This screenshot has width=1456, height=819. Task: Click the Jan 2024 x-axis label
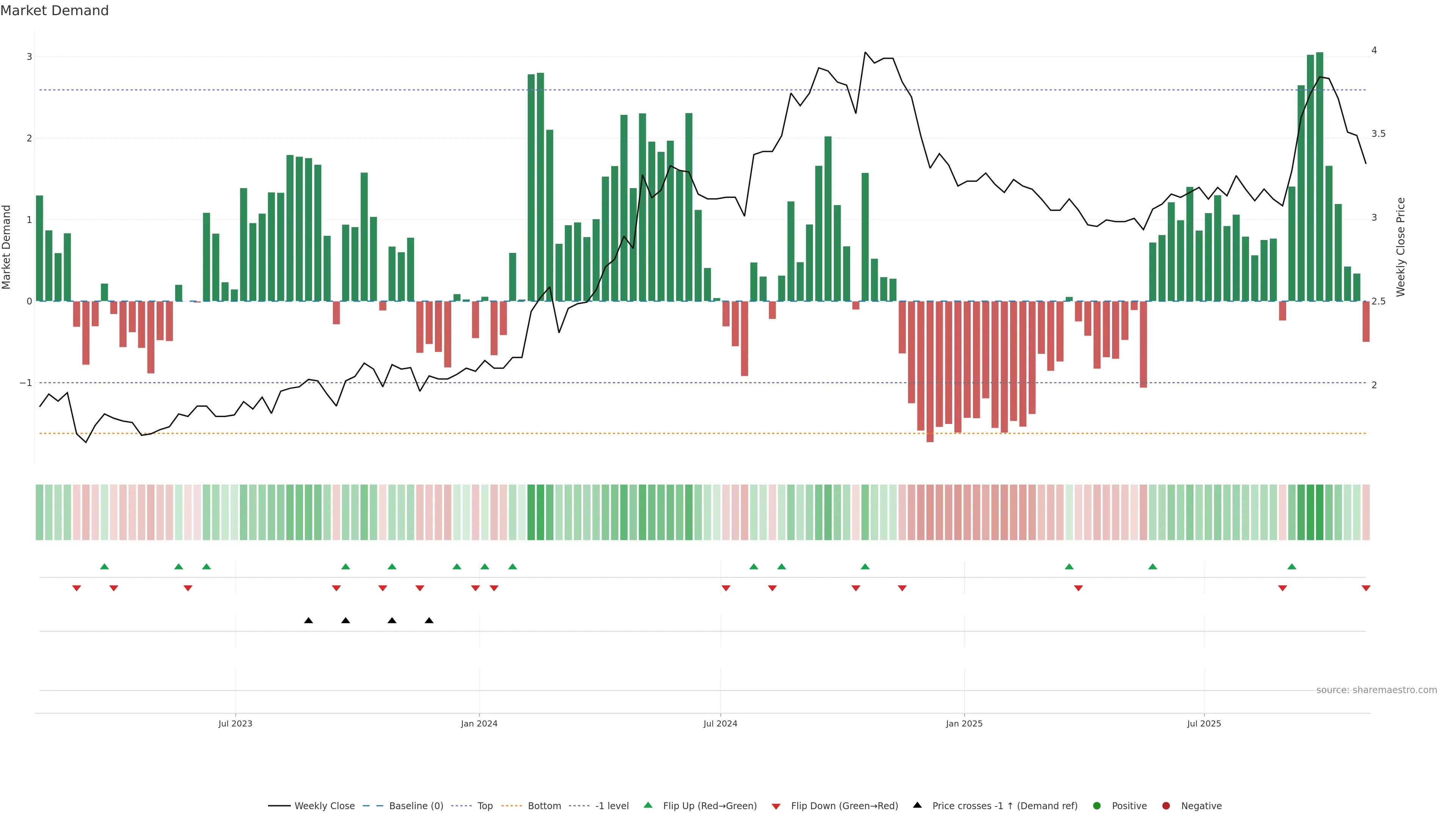tap(479, 723)
